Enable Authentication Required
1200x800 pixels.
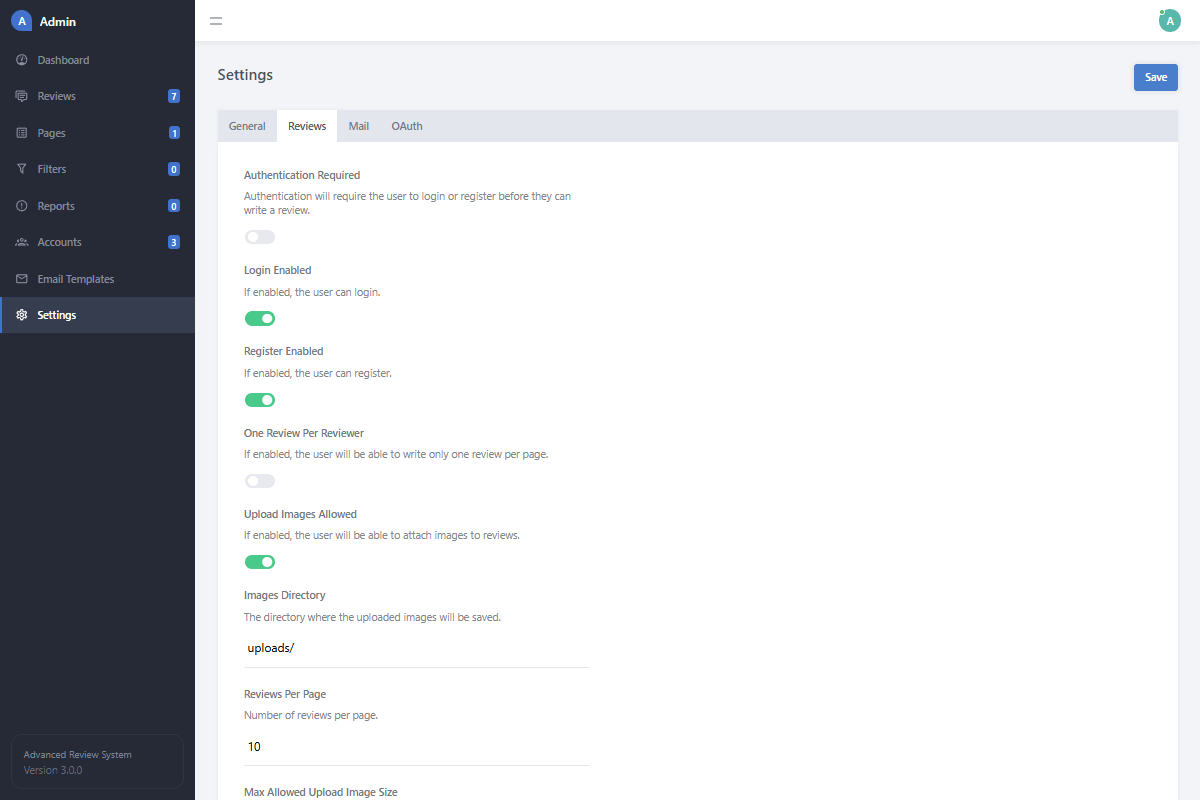point(260,237)
